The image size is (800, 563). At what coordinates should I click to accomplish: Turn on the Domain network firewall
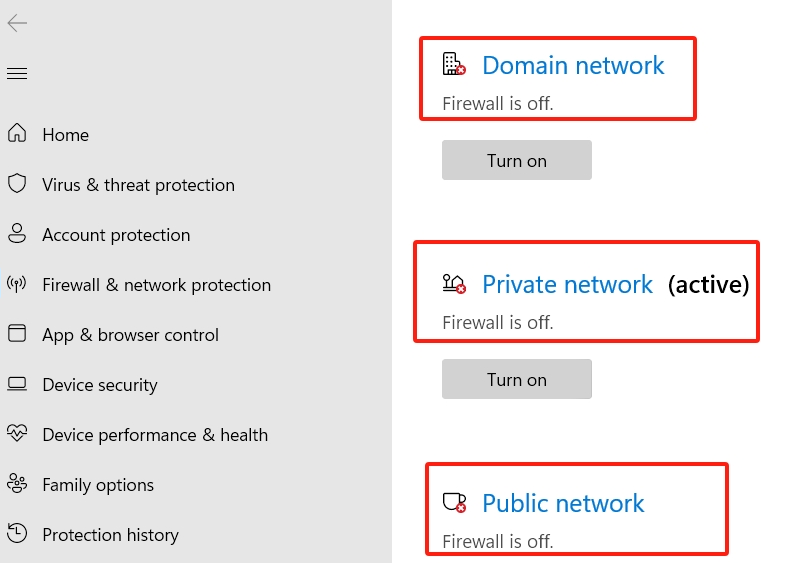[517, 160]
